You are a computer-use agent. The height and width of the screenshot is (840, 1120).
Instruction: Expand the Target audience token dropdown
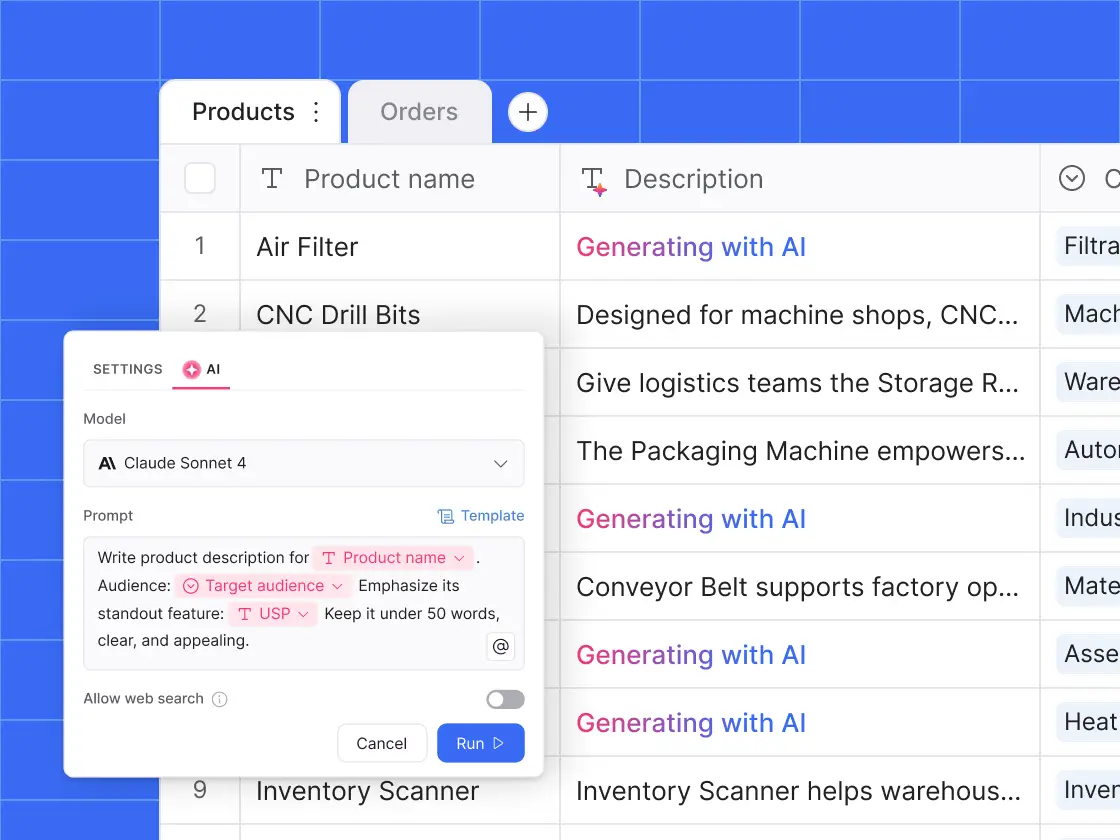coord(335,586)
